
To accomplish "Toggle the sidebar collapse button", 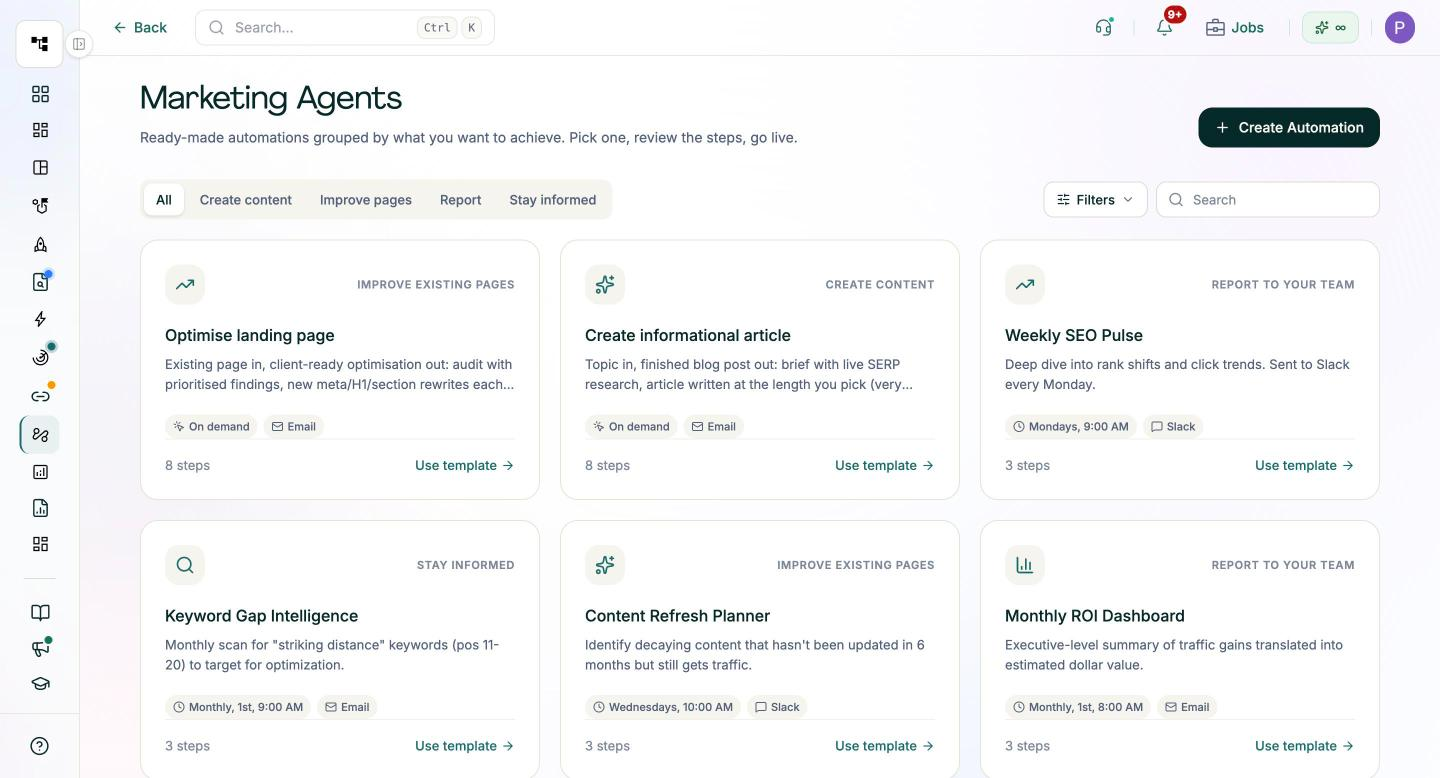I will tap(79, 44).
